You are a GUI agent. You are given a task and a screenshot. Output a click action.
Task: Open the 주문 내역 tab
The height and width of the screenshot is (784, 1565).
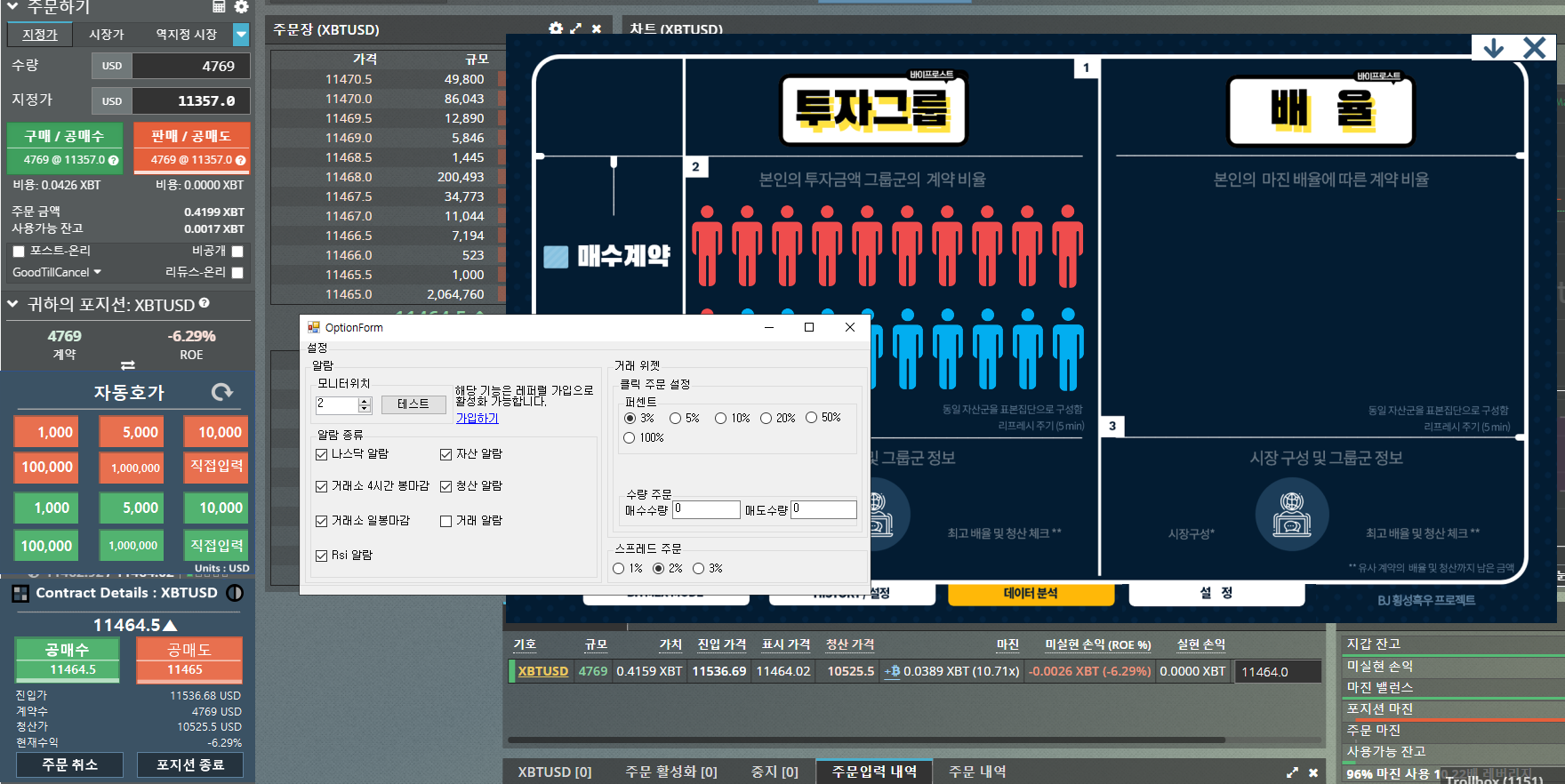(x=977, y=772)
